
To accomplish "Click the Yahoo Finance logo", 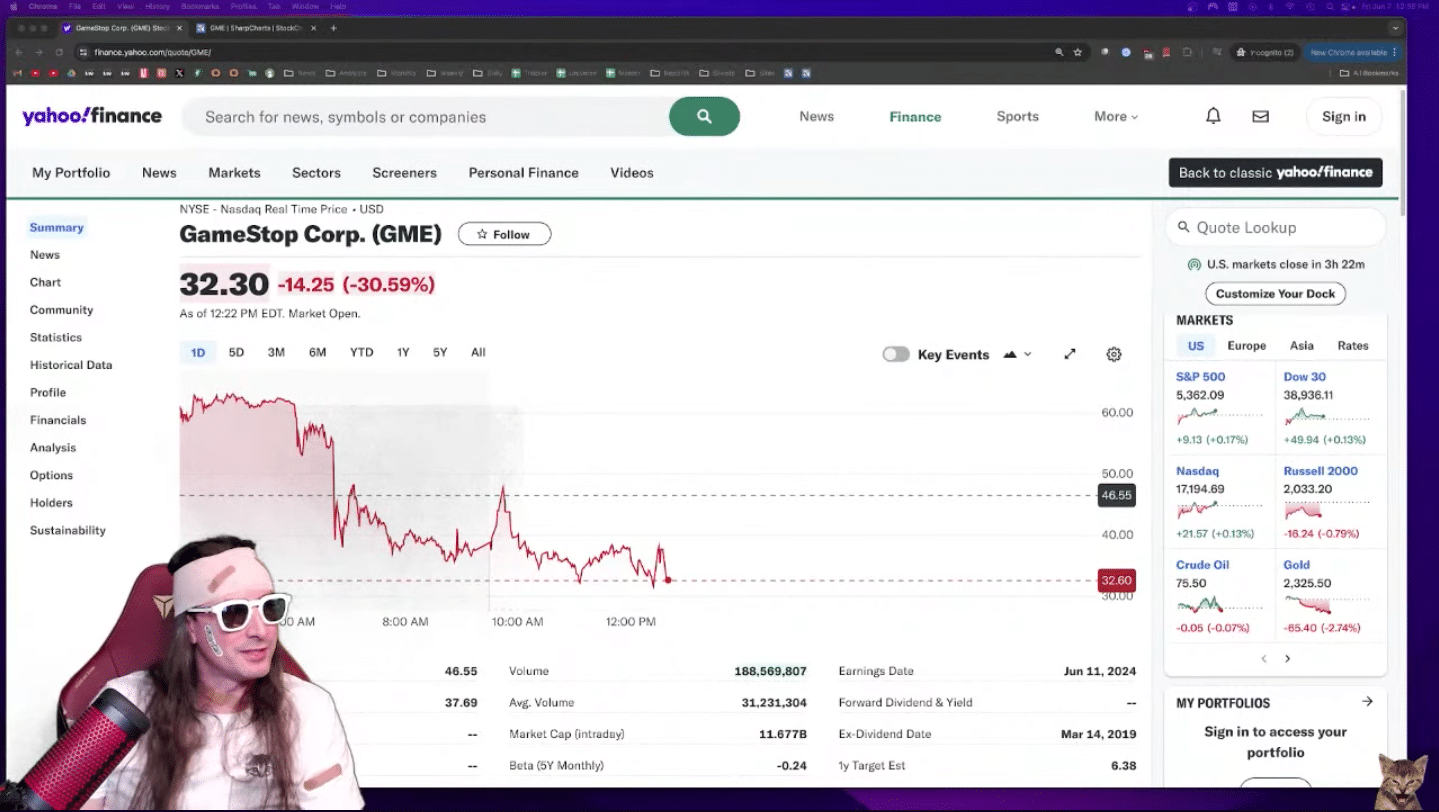I will point(92,116).
